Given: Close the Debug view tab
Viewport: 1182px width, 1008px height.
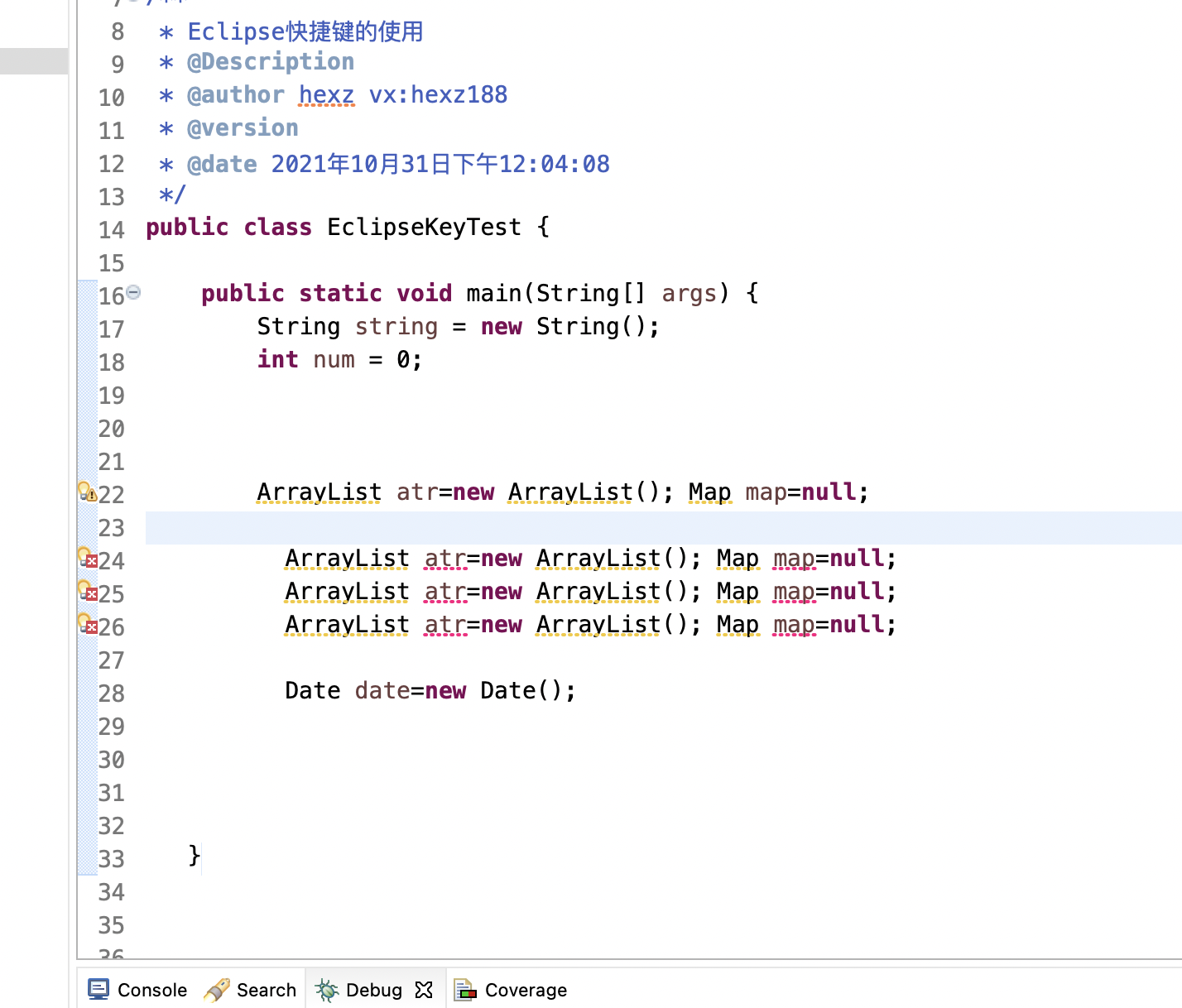Looking at the screenshot, I should (424, 990).
